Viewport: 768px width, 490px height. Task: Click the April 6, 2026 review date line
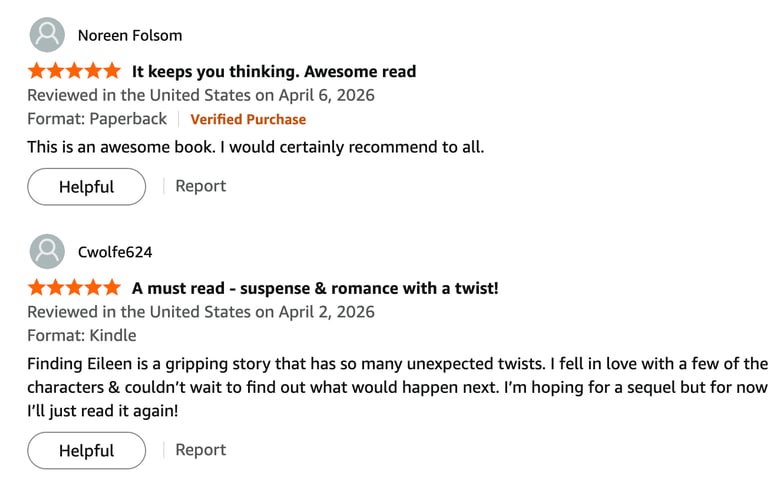pos(201,95)
